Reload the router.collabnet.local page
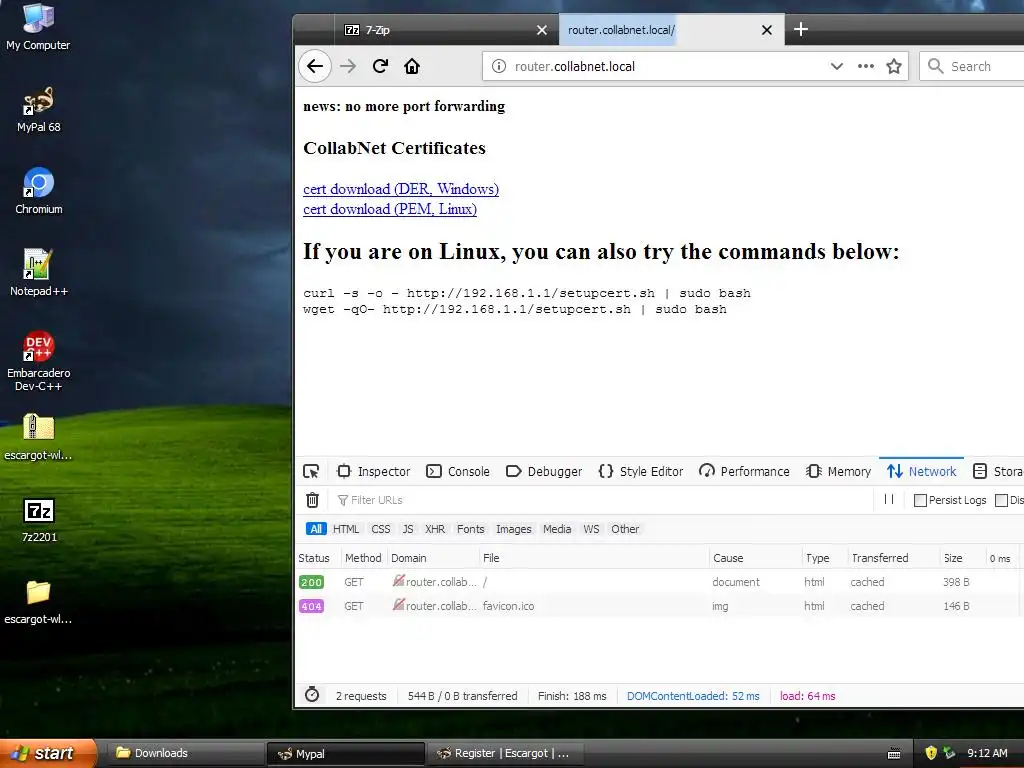 380,66
